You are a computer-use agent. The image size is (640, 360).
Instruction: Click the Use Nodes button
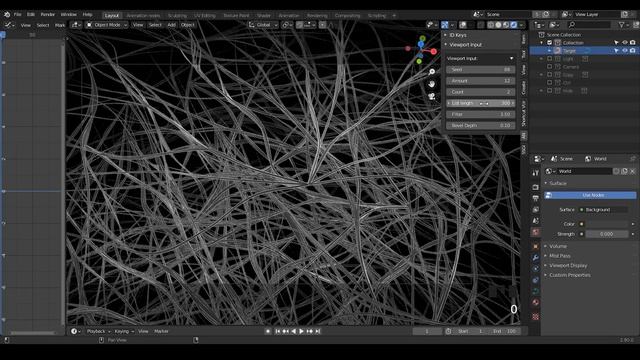click(590, 195)
